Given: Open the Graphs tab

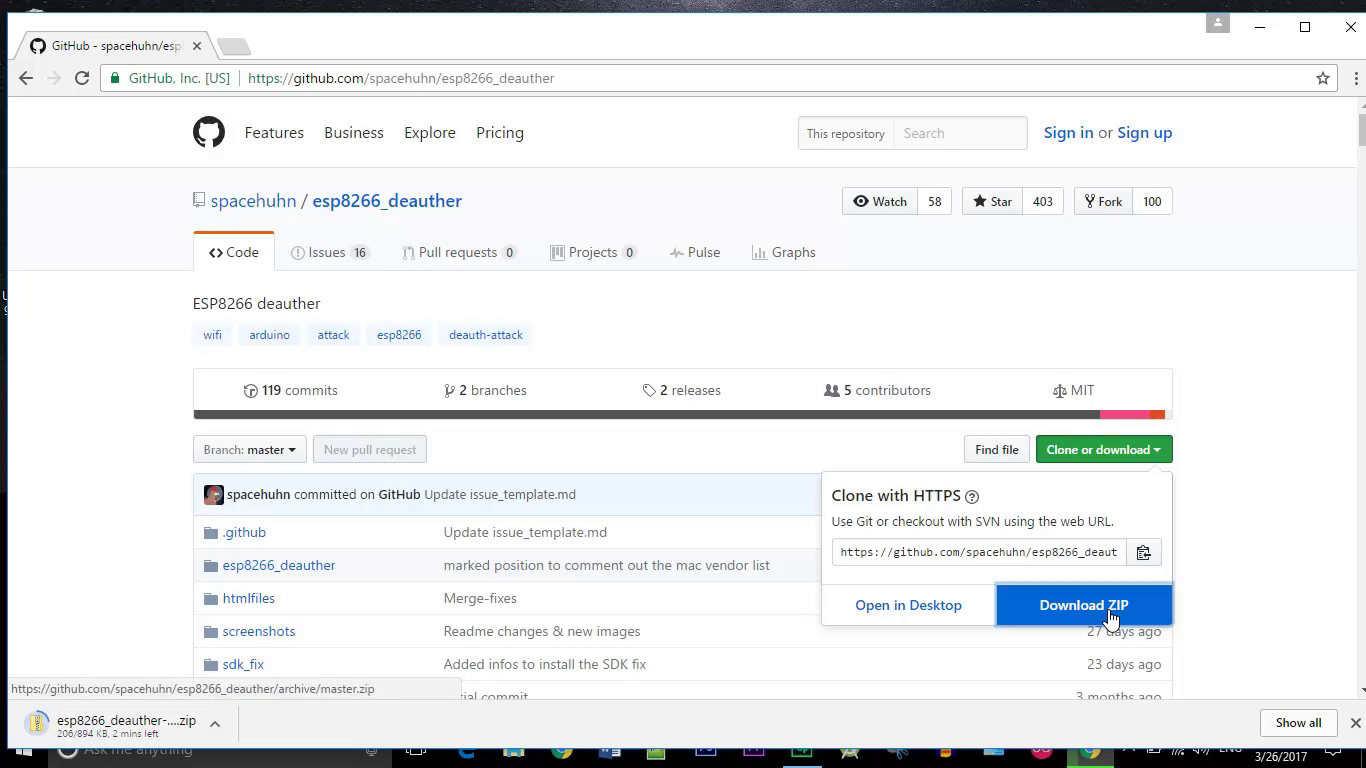Looking at the screenshot, I should [784, 252].
